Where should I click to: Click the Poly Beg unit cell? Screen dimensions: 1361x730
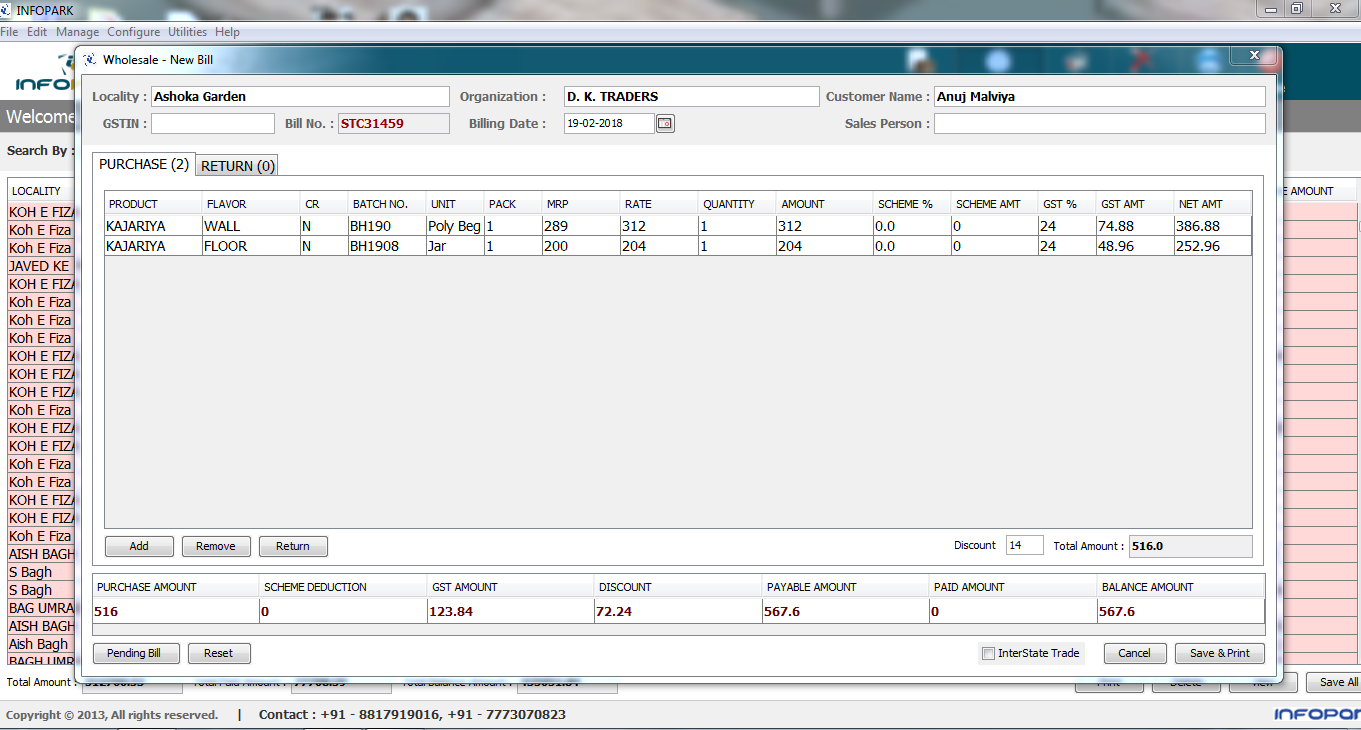456,226
